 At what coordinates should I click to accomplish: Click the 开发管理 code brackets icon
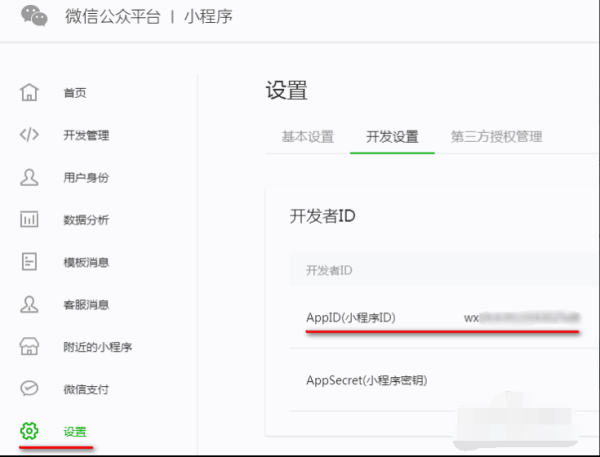click(29, 135)
